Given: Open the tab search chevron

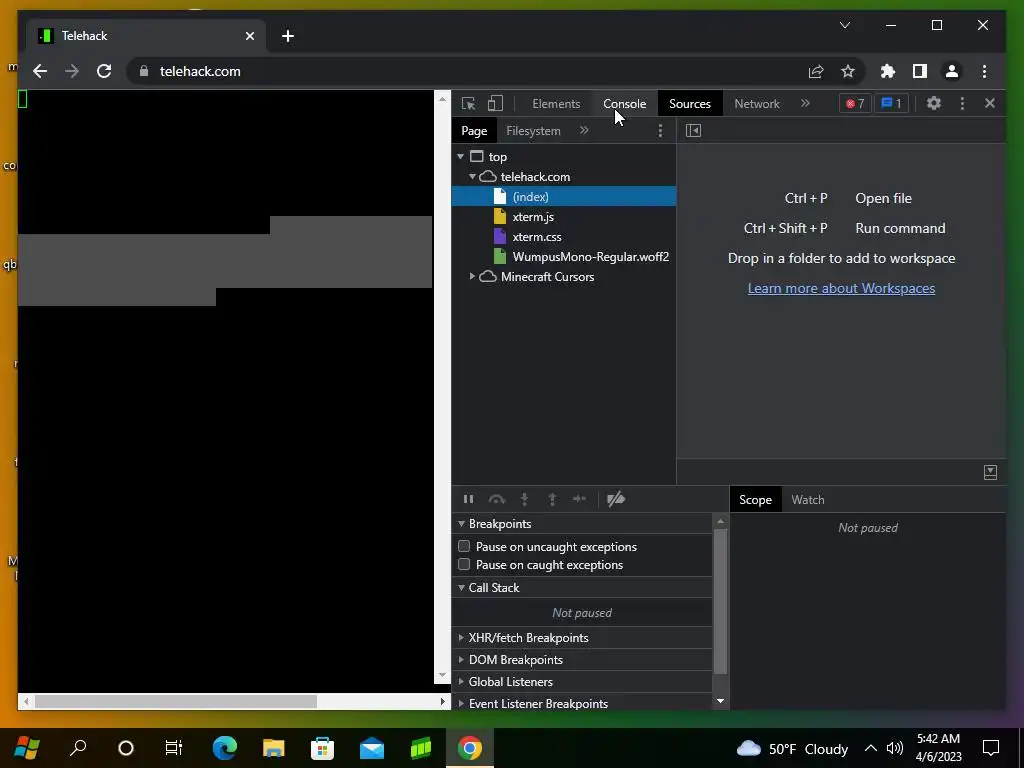Looking at the screenshot, I should (844, 25).
